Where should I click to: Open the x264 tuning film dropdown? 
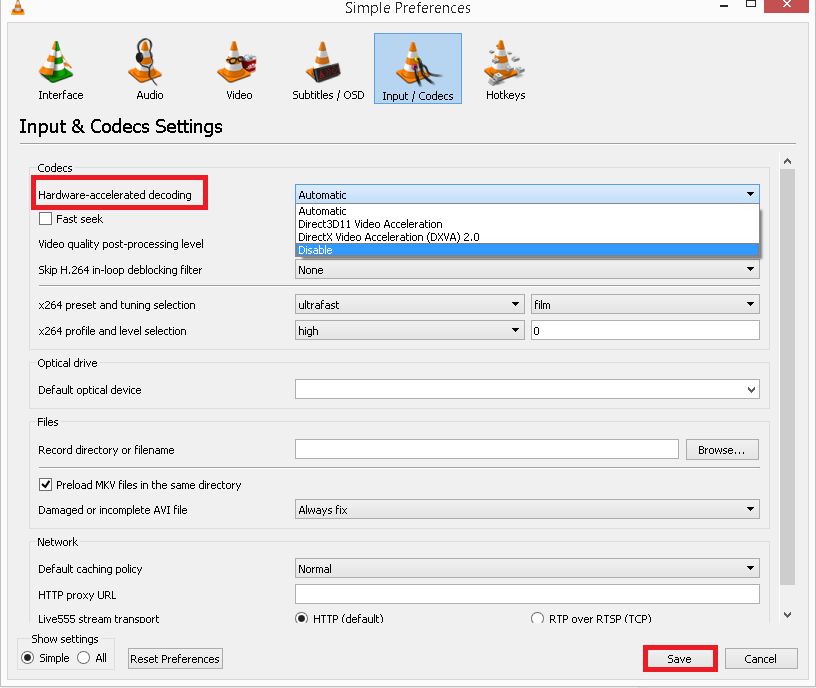coord(645,304)
